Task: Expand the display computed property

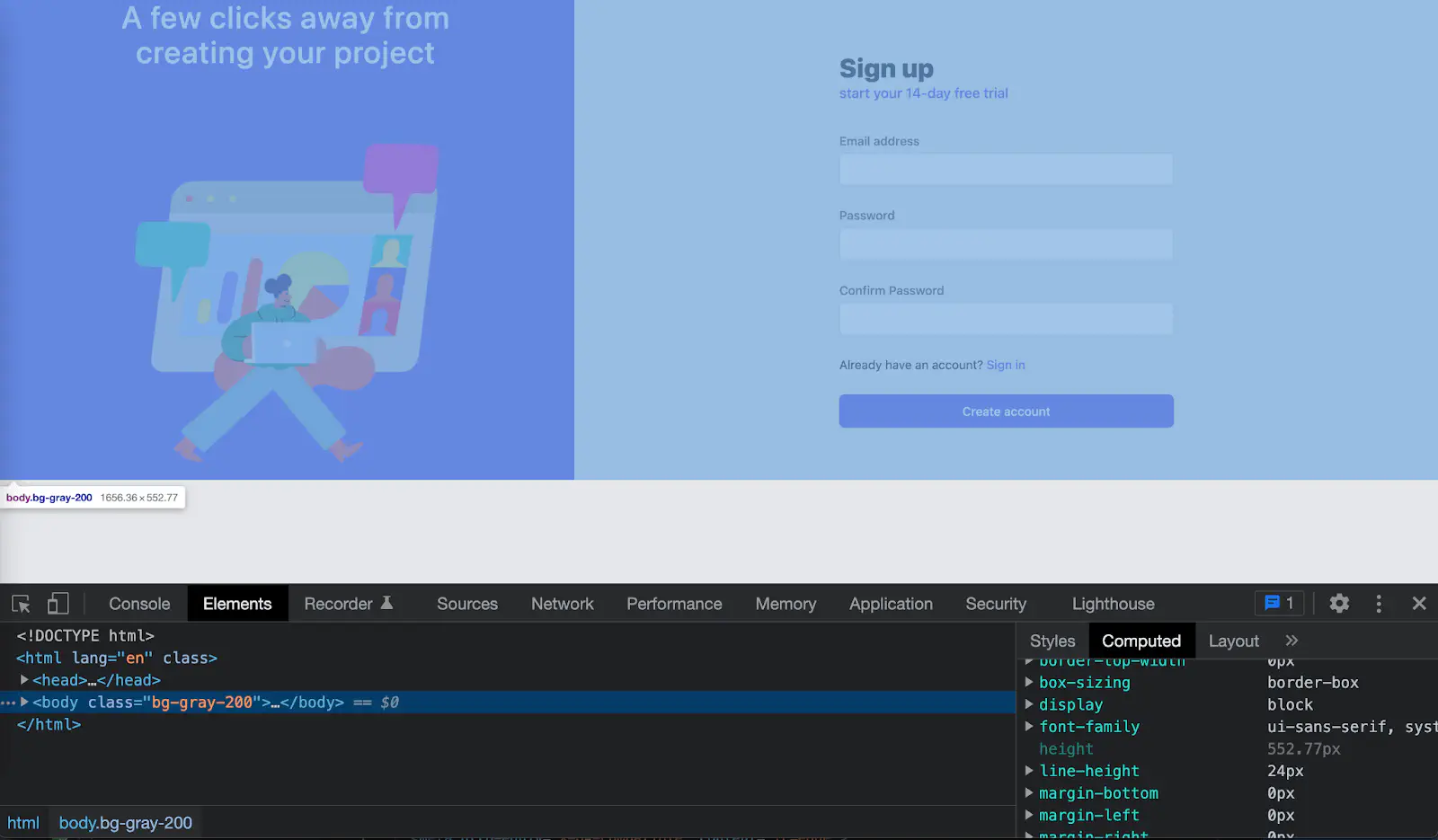Action: coord(1029,704)
